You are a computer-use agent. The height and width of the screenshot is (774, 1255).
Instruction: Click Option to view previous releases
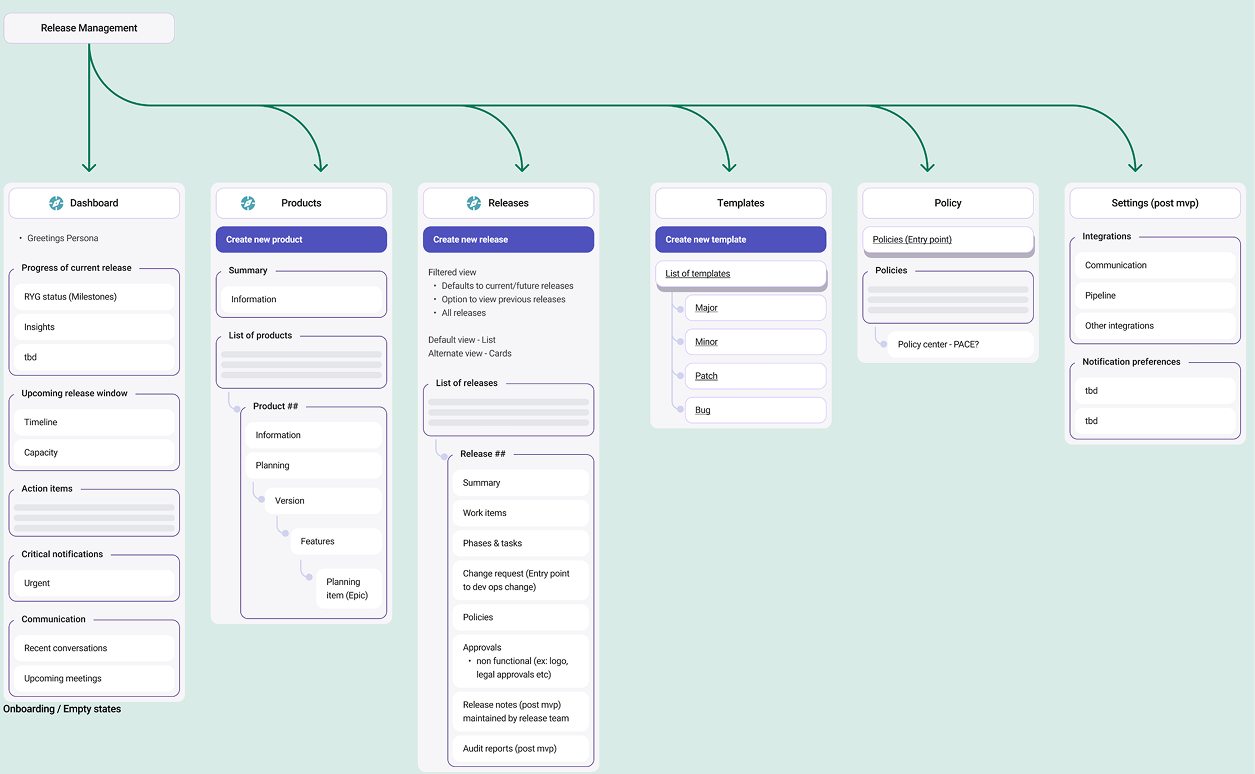[x=503, y=299]
